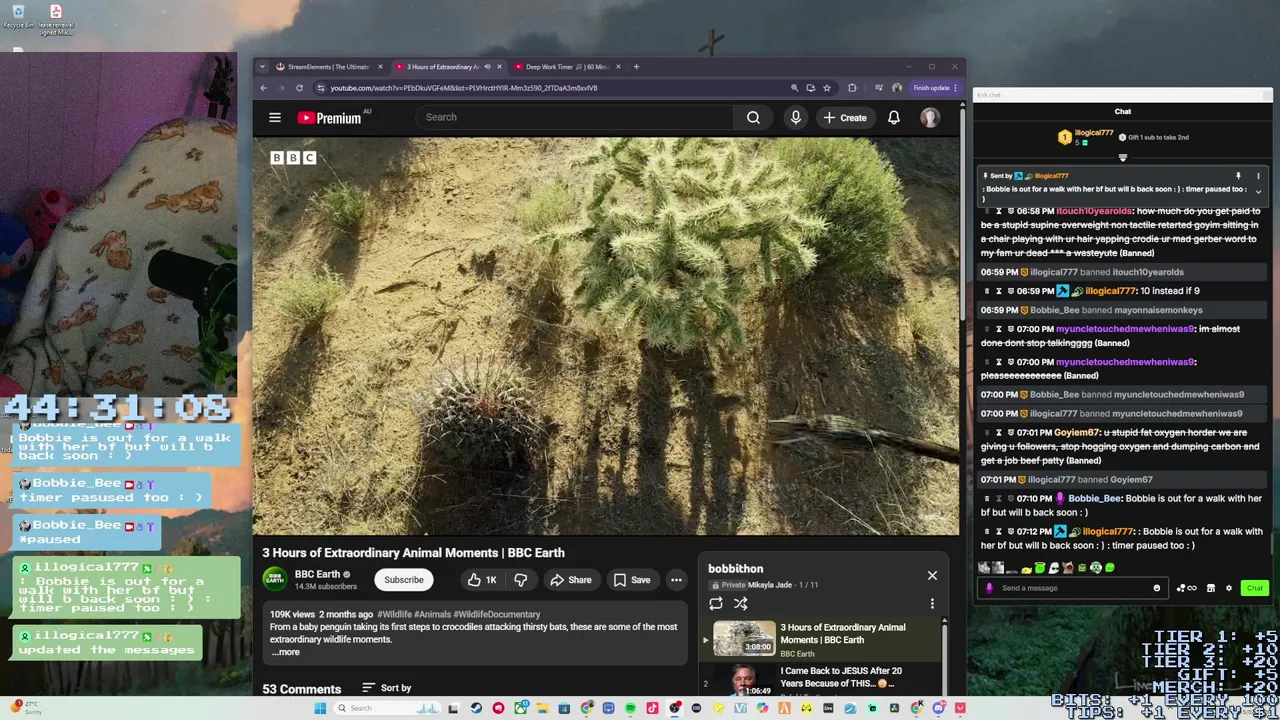Unpin the pinned chat message
The height and width of the screenshot is (720, 1280).
[1238, 176]
